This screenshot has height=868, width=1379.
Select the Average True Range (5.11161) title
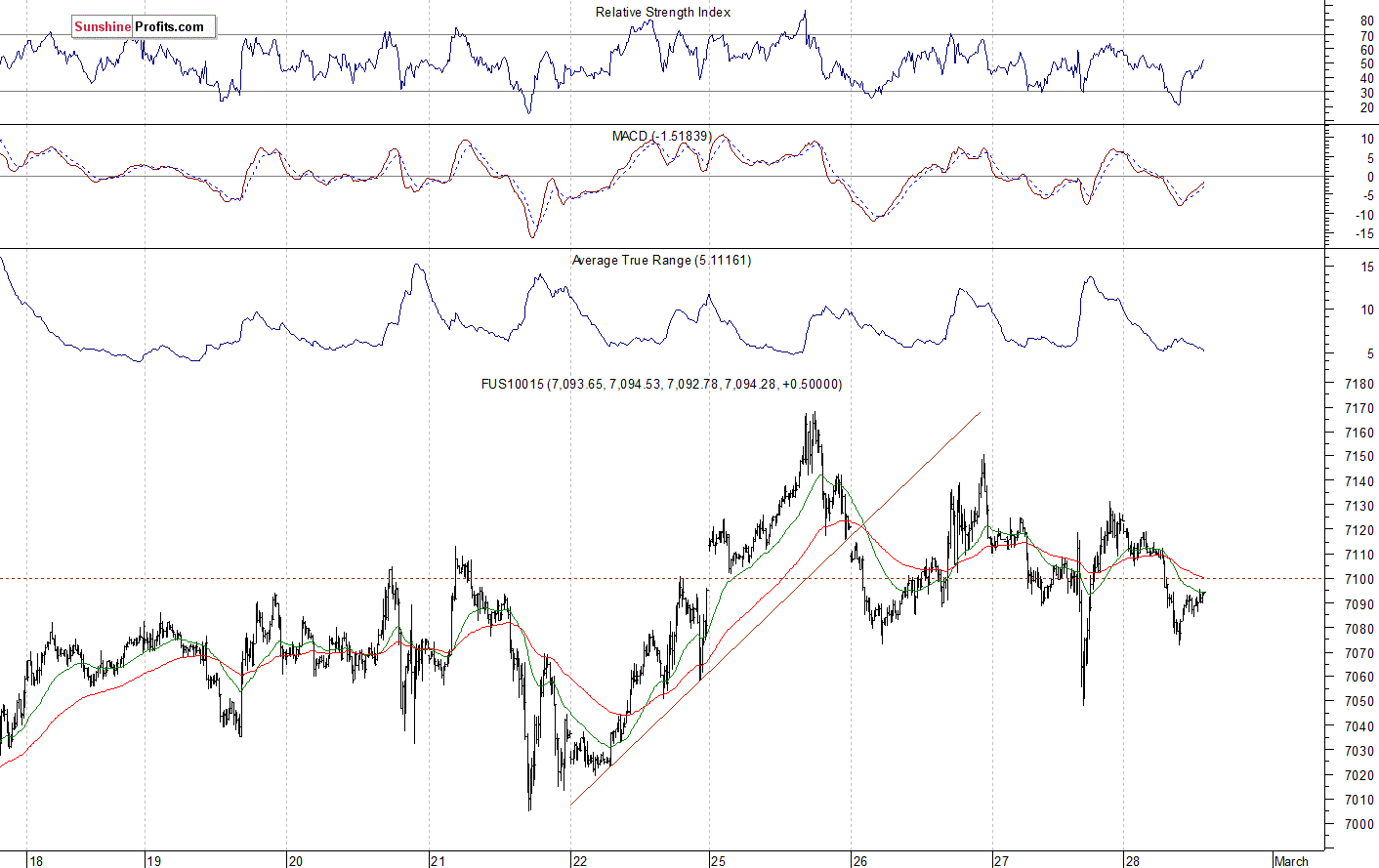[661, 261]
